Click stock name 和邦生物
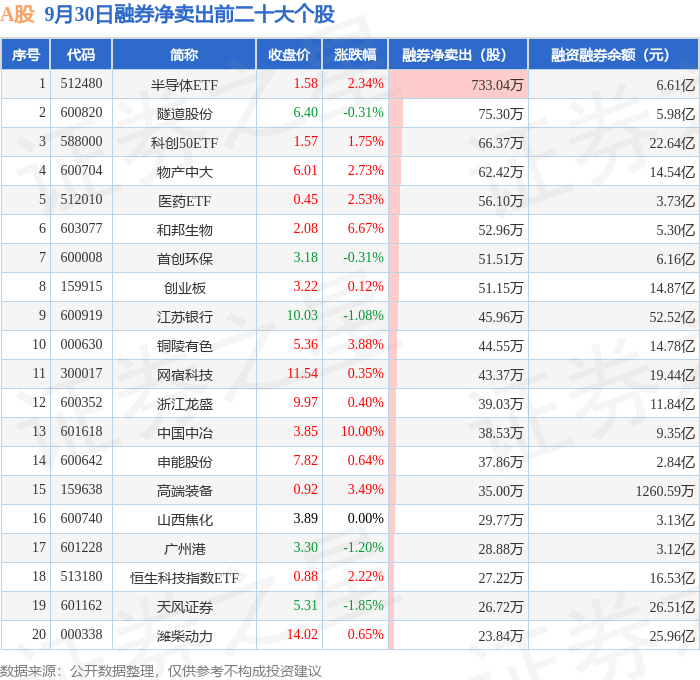 pyautogui.click(x=184, y=230)
